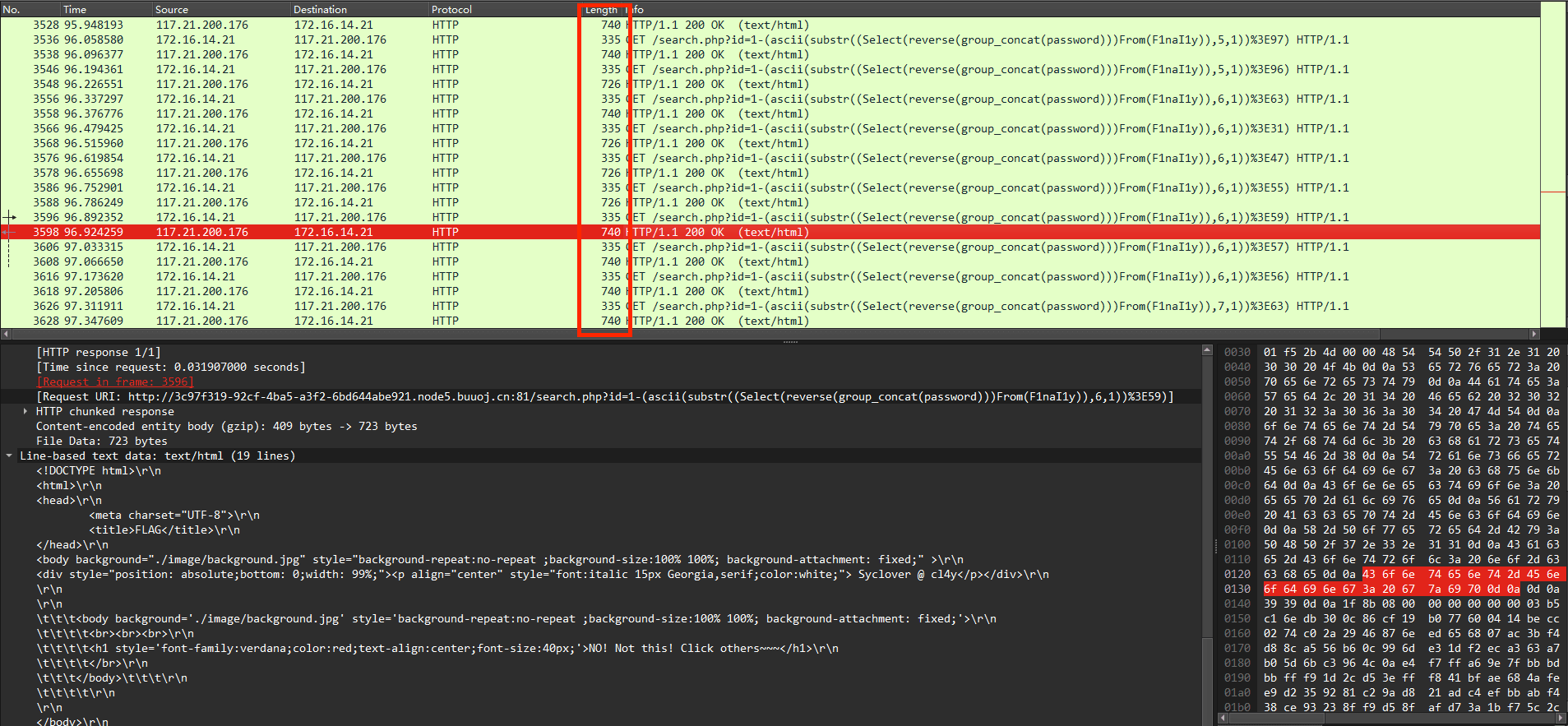Select packet number 3546 row
Viewport: 1568px width, 726px height.
click(x=770, y=69)
